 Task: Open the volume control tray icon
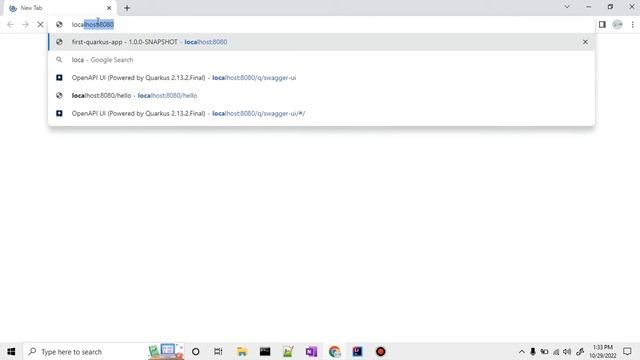567,351
